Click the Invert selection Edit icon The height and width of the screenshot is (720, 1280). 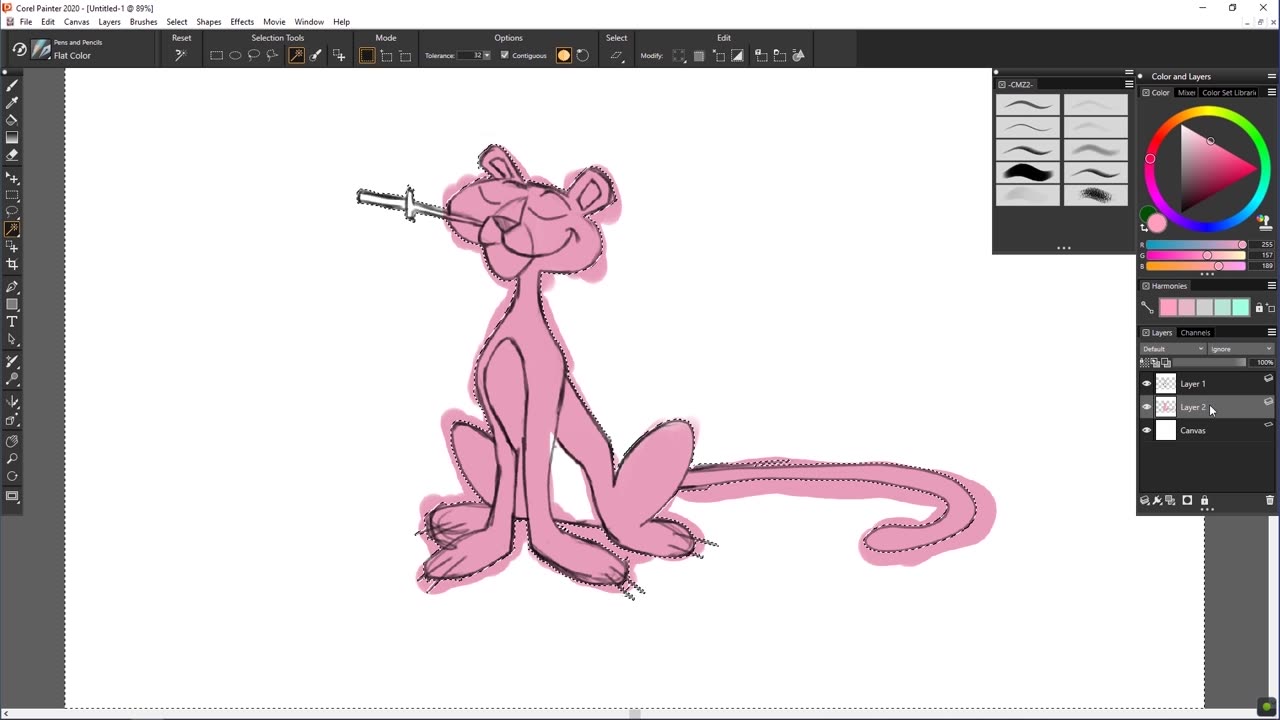coord(738,55)
